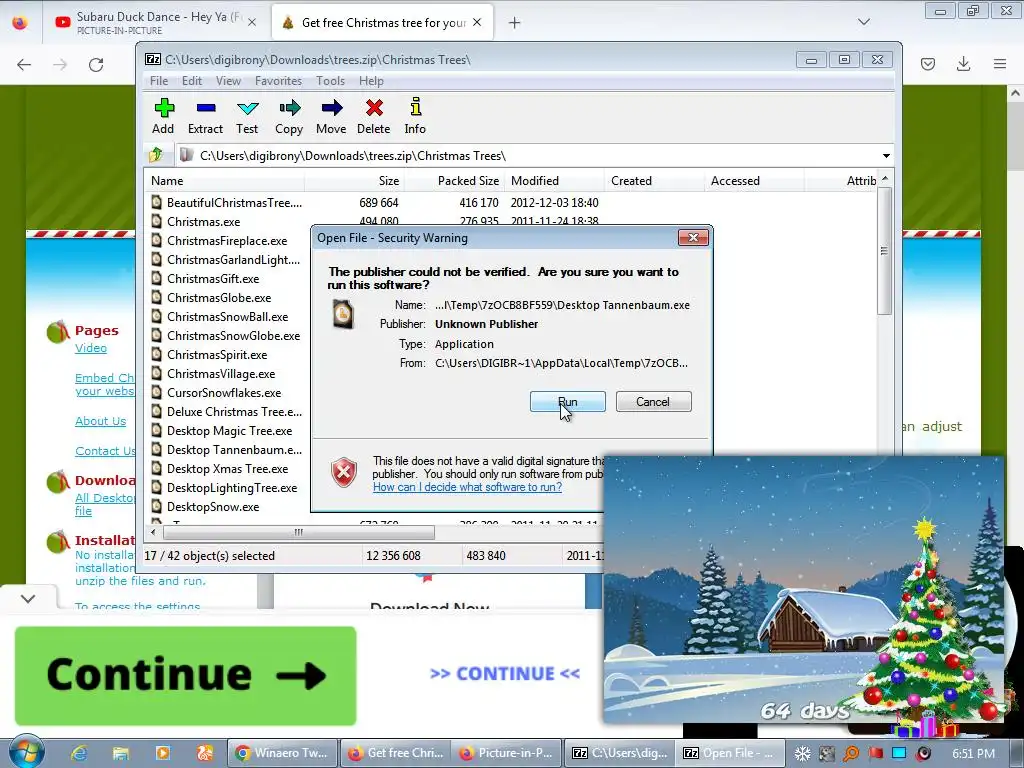Click the browser back arrow
Viewport: 1024px width, 768px height.
pos(24,64)
